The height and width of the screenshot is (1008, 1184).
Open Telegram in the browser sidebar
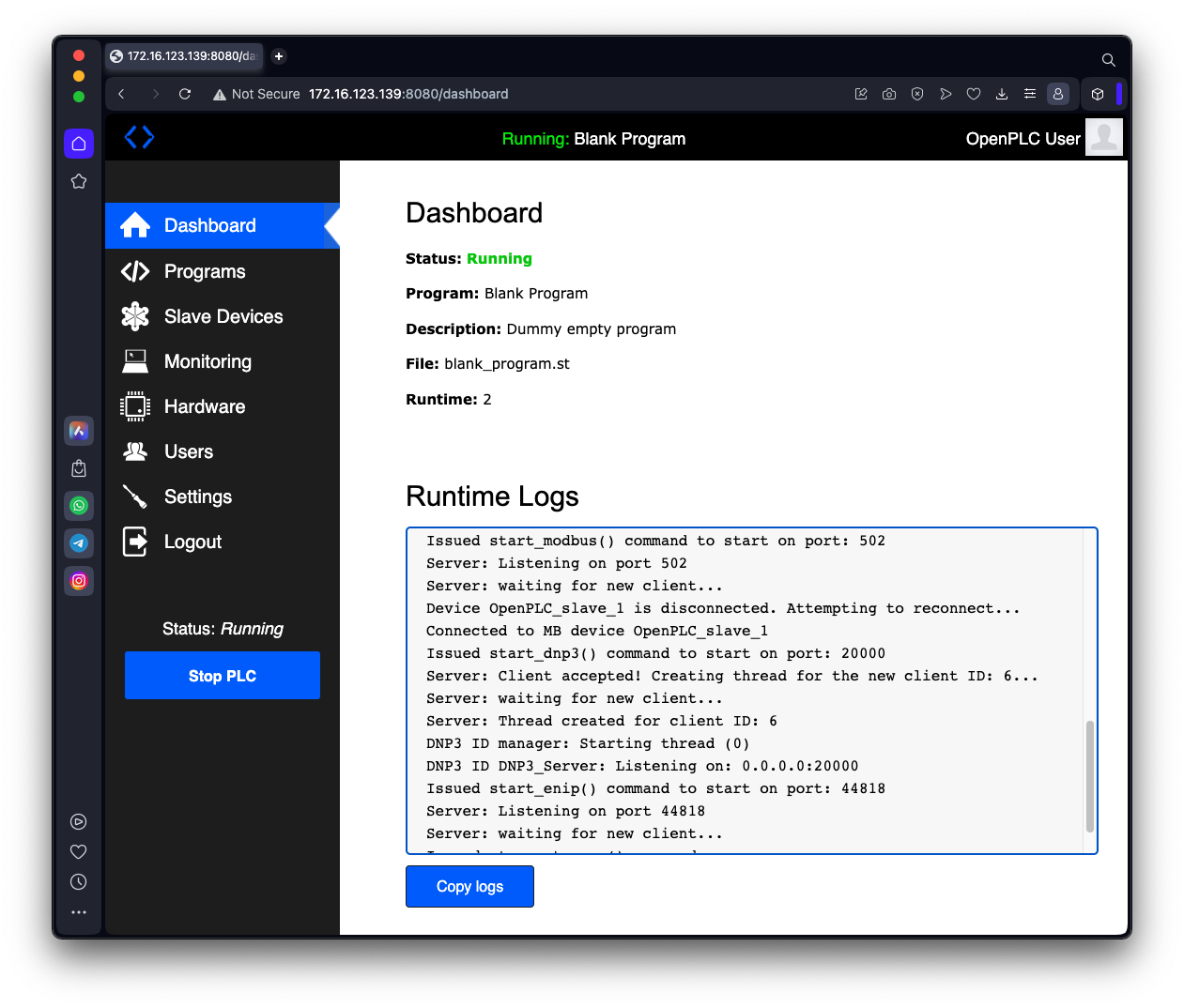[79, 543]
